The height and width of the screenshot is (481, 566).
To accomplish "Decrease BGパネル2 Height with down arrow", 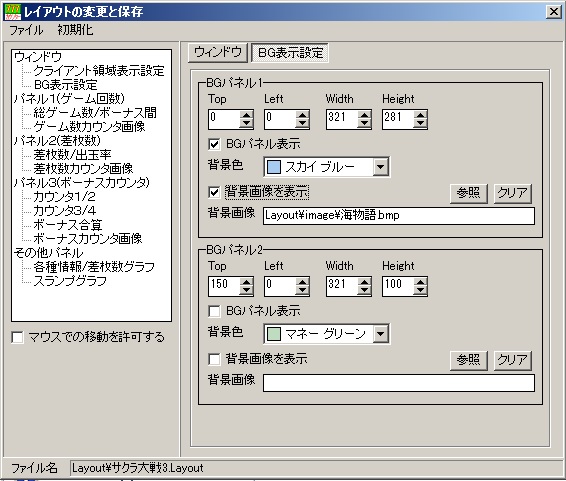I will click(421, 291).
